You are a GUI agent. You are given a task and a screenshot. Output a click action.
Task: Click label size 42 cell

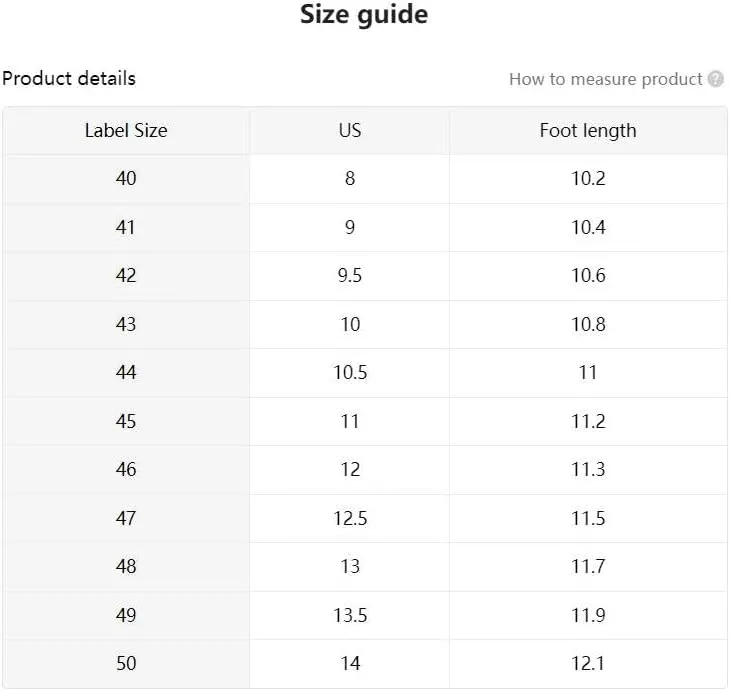click(x=126, y=276)
